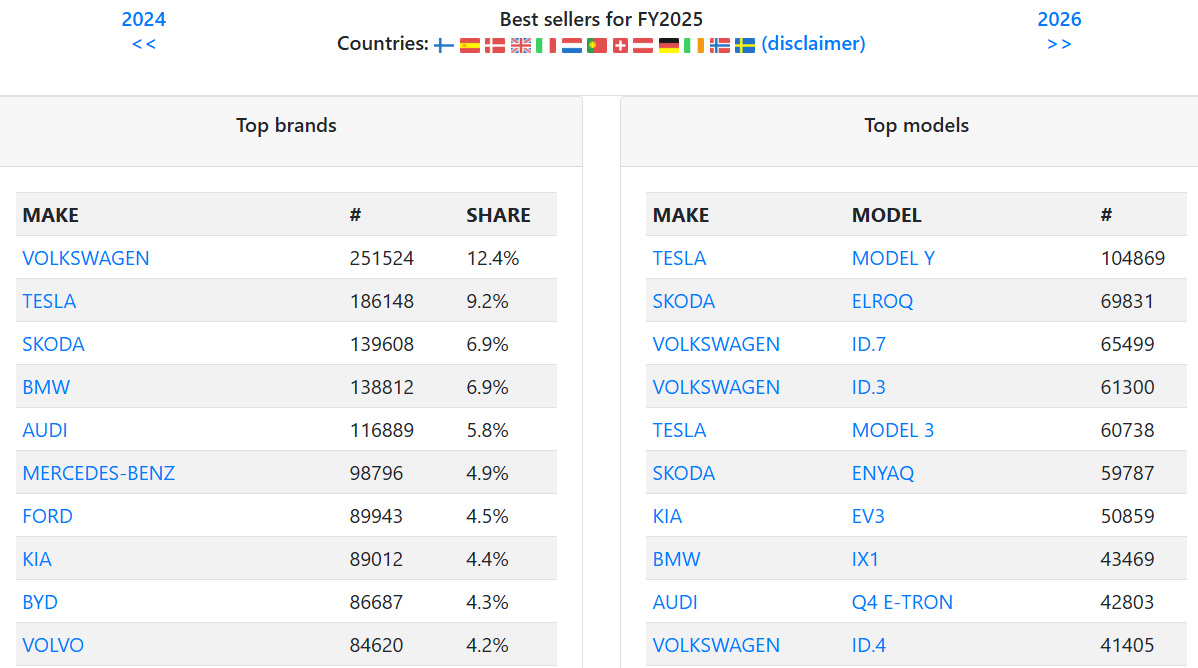Open the Q4 E-TRON model link

pyautogui.click(x=902, y=602)
